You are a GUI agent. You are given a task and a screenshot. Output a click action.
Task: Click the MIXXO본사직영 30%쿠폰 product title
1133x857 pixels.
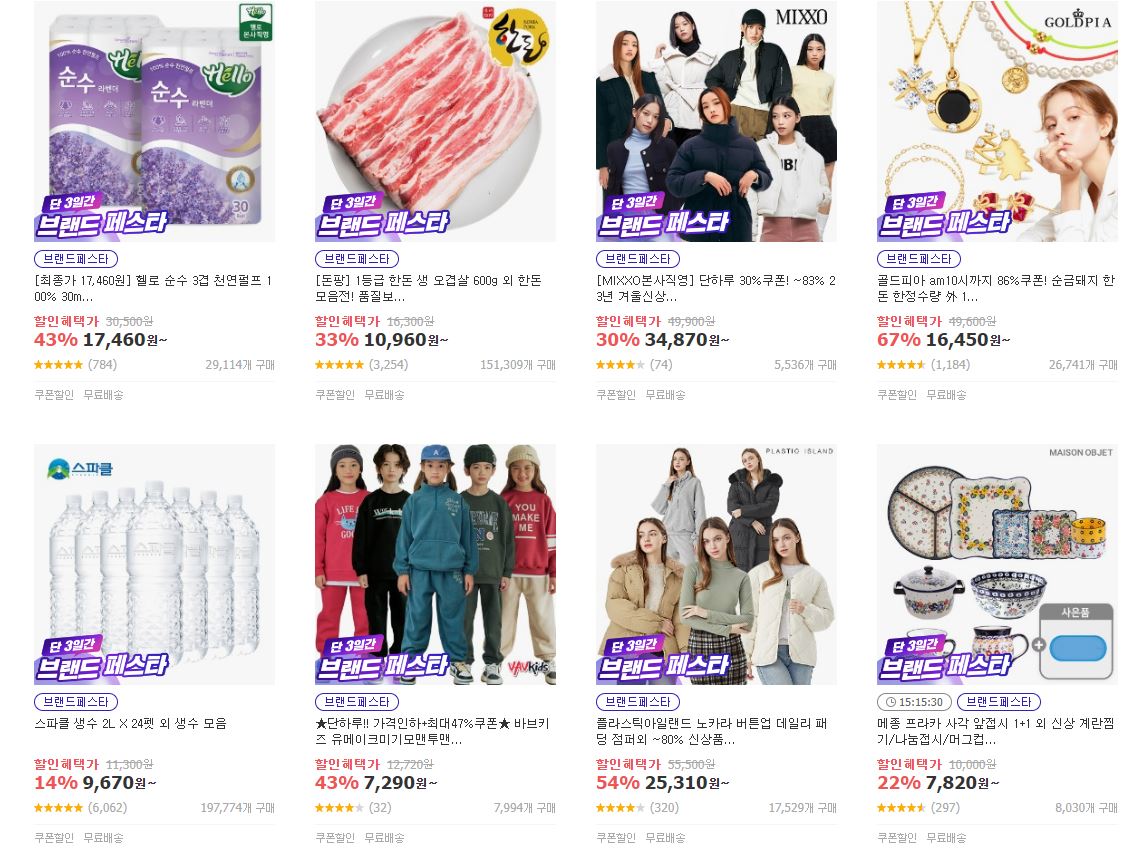tap(715, 288)
